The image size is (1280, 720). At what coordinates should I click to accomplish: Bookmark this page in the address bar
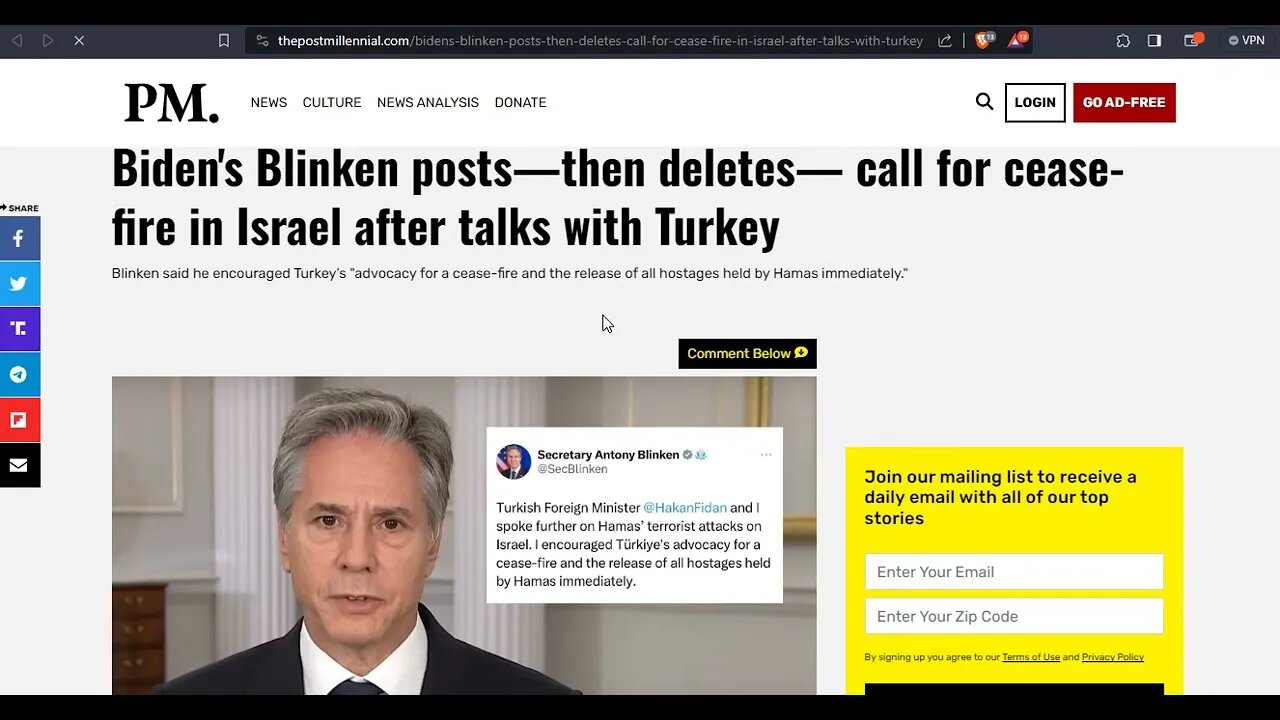tap(224, 41)
